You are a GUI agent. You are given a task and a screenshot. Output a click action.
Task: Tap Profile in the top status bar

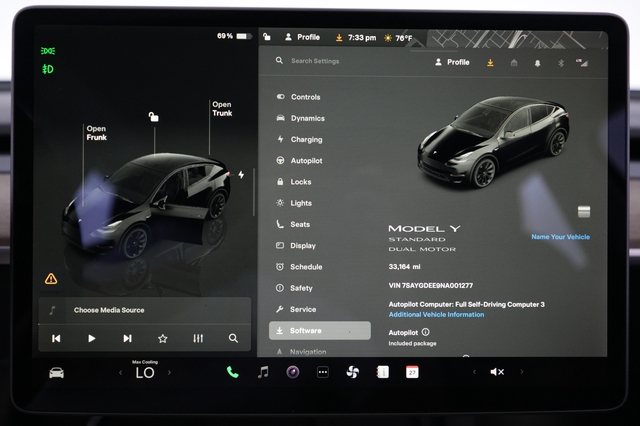(x=302, y=37)
